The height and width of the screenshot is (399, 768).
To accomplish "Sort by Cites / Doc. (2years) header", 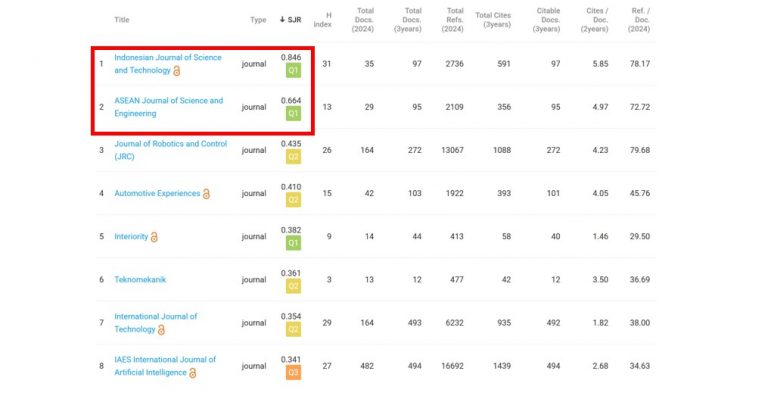I will 595,20.
